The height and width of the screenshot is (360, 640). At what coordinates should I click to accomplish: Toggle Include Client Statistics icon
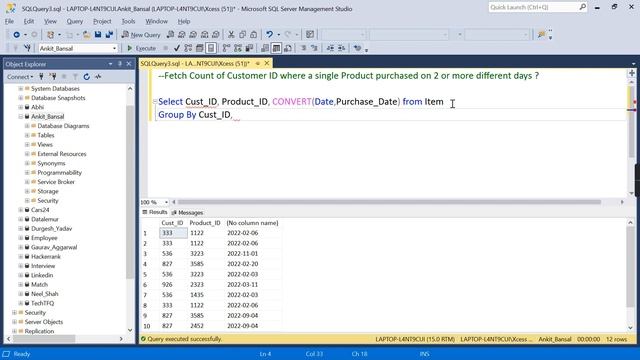tap(249, 48)
